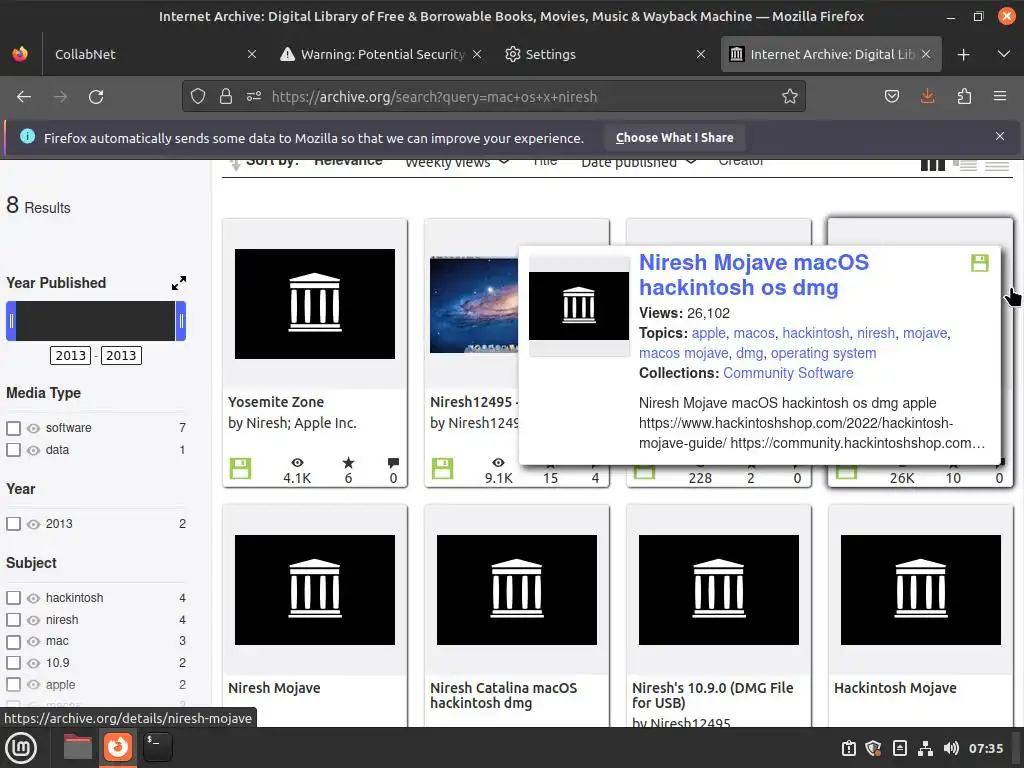Toggle eye icon next to hackintosh
Screen dimensions: 1024x768
(33, 598)
